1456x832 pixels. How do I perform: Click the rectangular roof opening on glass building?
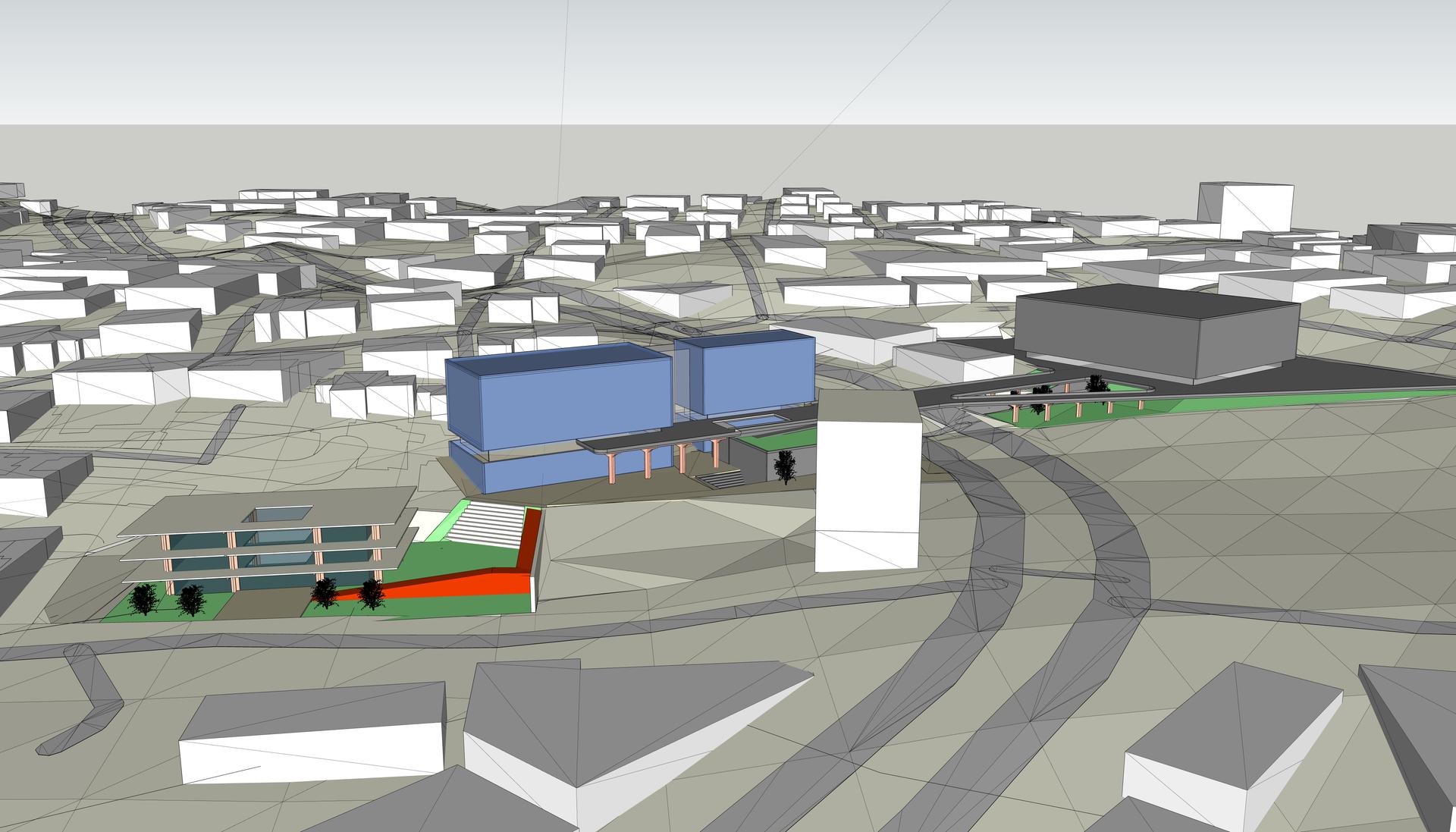pos(277,516)
